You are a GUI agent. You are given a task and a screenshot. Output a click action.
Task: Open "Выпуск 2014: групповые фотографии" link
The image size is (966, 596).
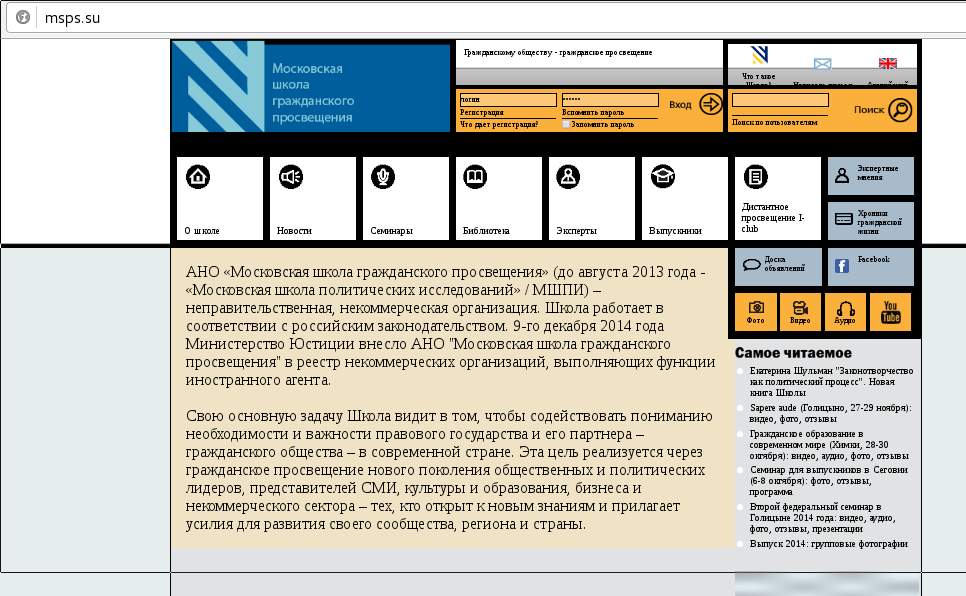click(828, 544)
